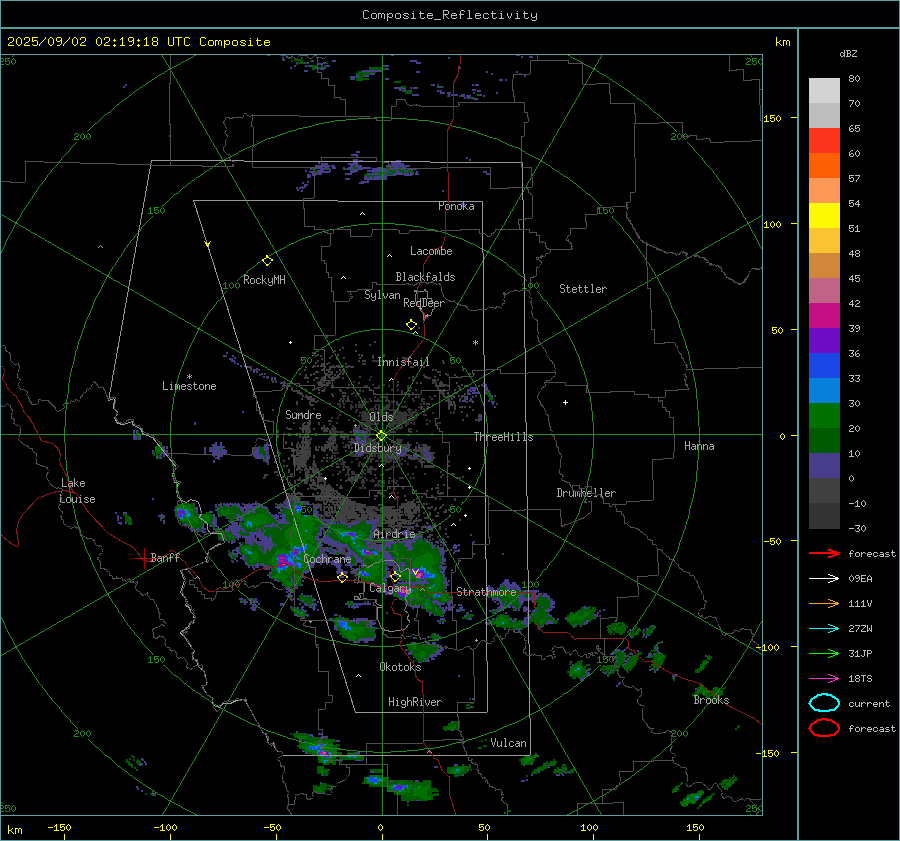Click the Stettler city label
The image size is (900, 841).
point(583,289)
